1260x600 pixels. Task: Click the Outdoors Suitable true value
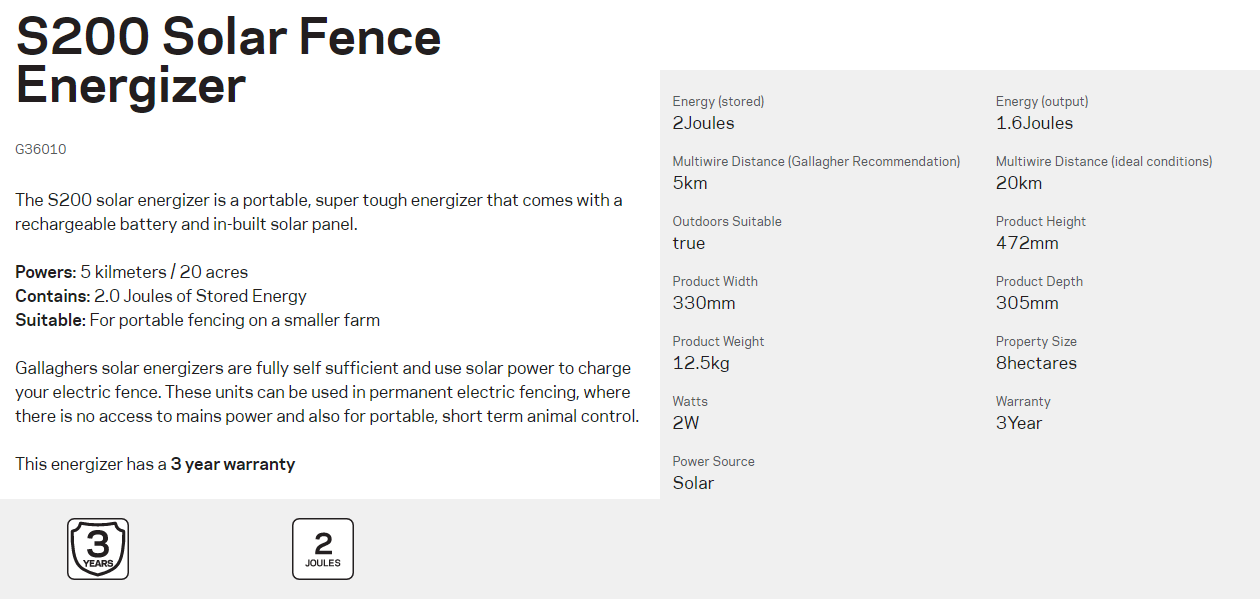(x=689, y=243)
